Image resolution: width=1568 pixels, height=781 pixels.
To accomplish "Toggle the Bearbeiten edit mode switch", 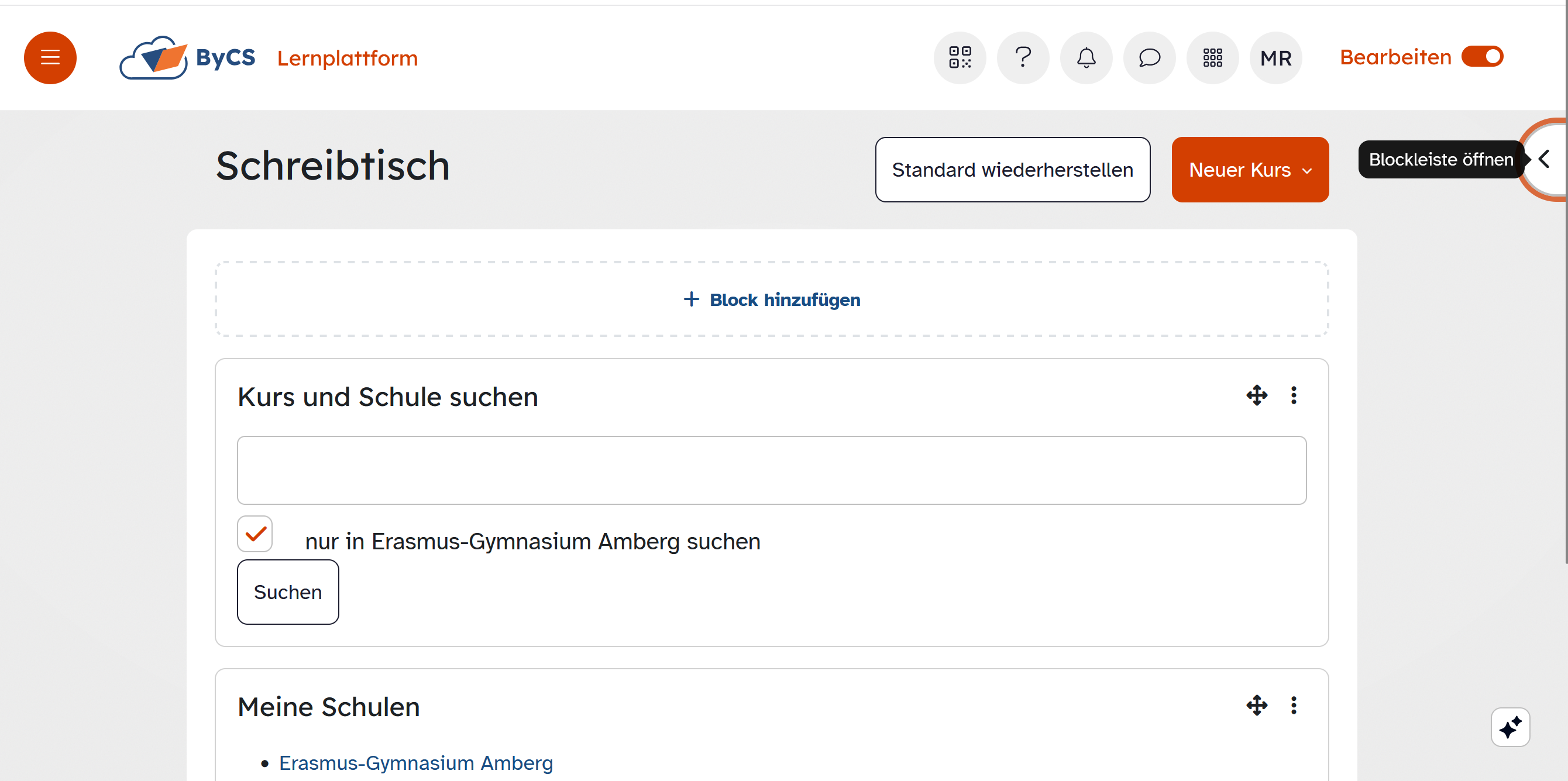I will (1482, 57).
